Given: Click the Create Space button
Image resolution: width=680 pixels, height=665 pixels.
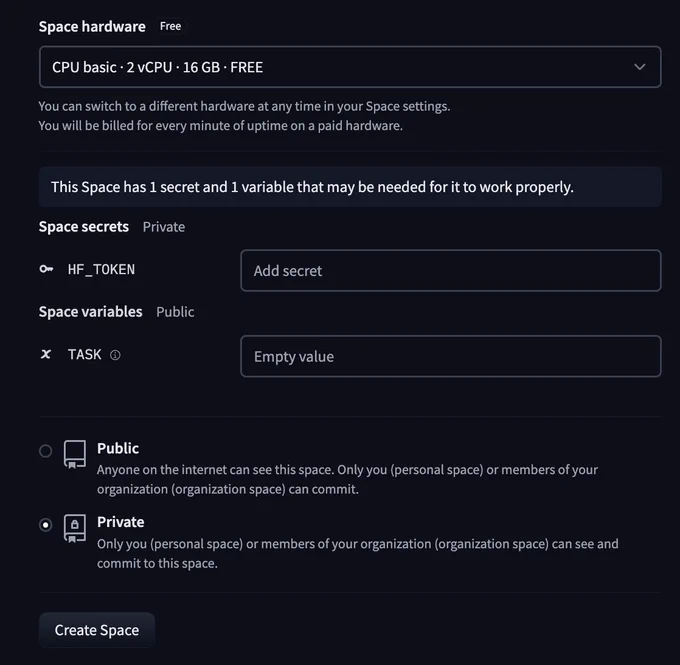Looking at the screenshot, I should [97, 630].
